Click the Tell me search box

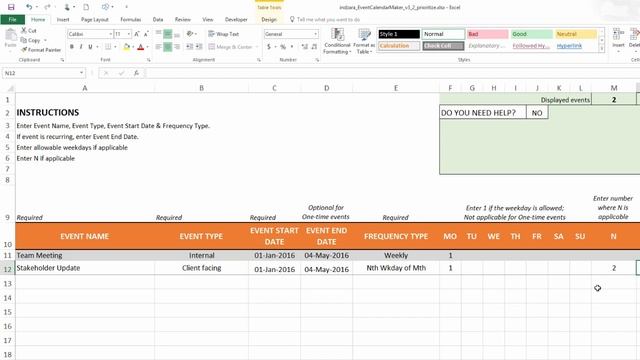point(325,19)
